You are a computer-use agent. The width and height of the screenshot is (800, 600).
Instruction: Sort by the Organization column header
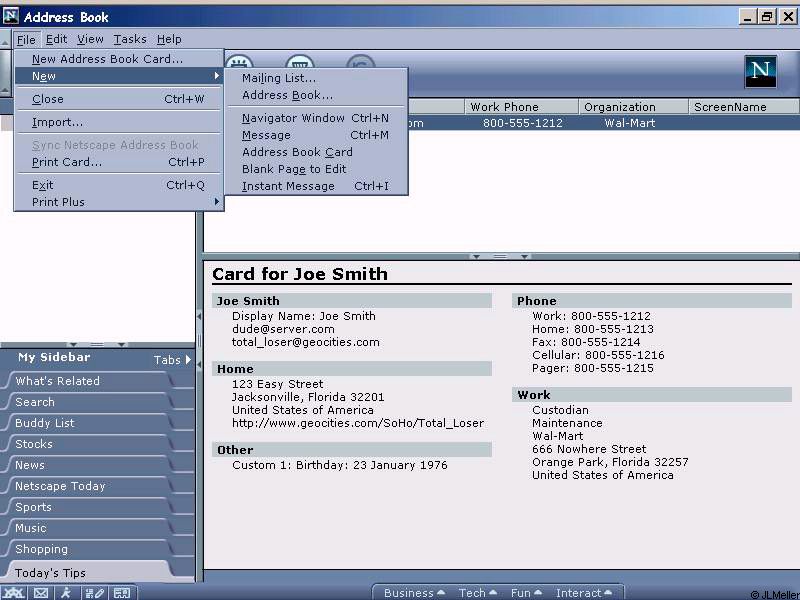click(x=633, y=107)
